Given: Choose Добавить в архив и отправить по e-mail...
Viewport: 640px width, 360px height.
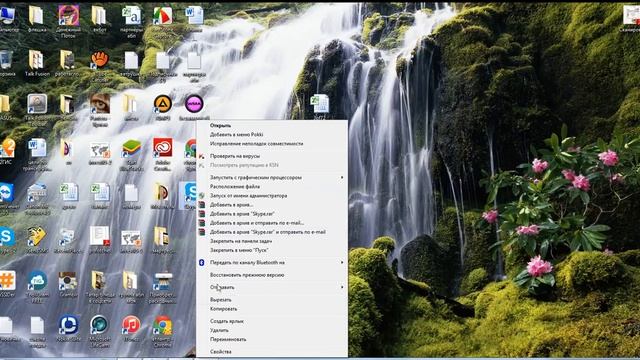Looking at the screenshot, I should tap(257, 223).
